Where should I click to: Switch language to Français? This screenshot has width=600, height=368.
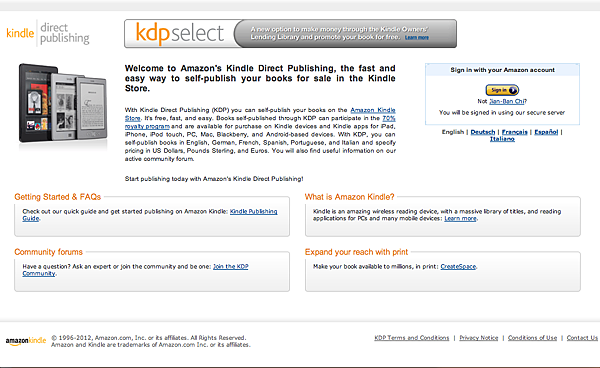pyautogui.click(x=514, y=132)
